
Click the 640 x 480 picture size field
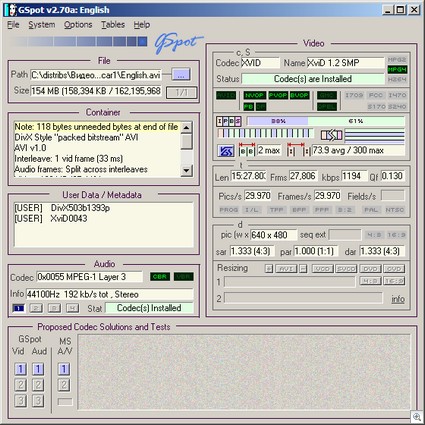pyautogui.click(x=273, y=235)
